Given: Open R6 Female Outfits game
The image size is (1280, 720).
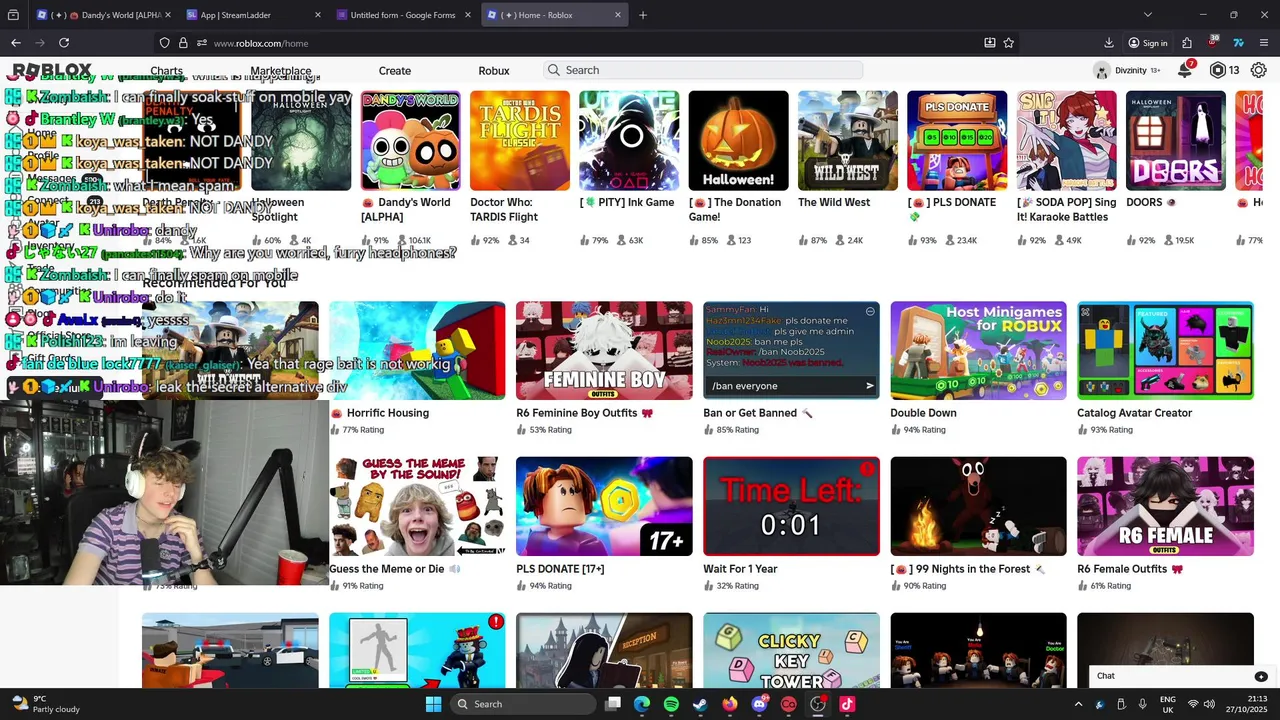Looking at the screenshot, I should point(1165,506).
